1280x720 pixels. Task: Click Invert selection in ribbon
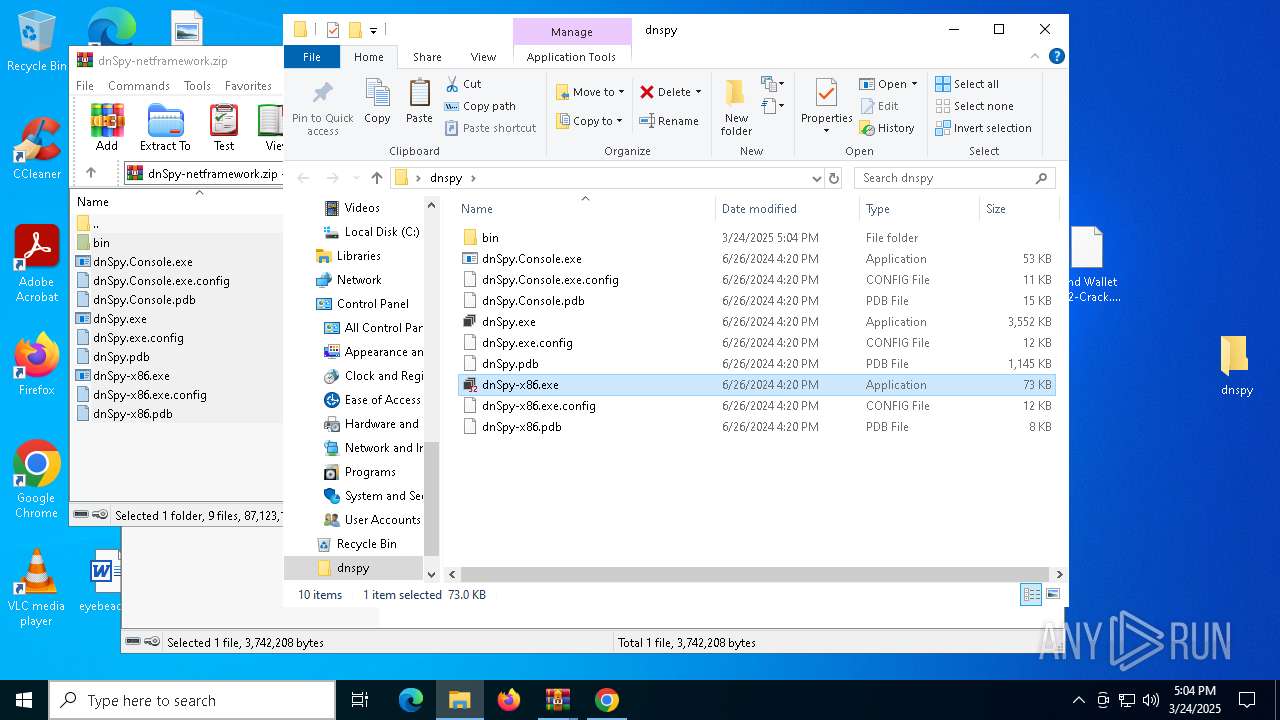click(983, 128)
